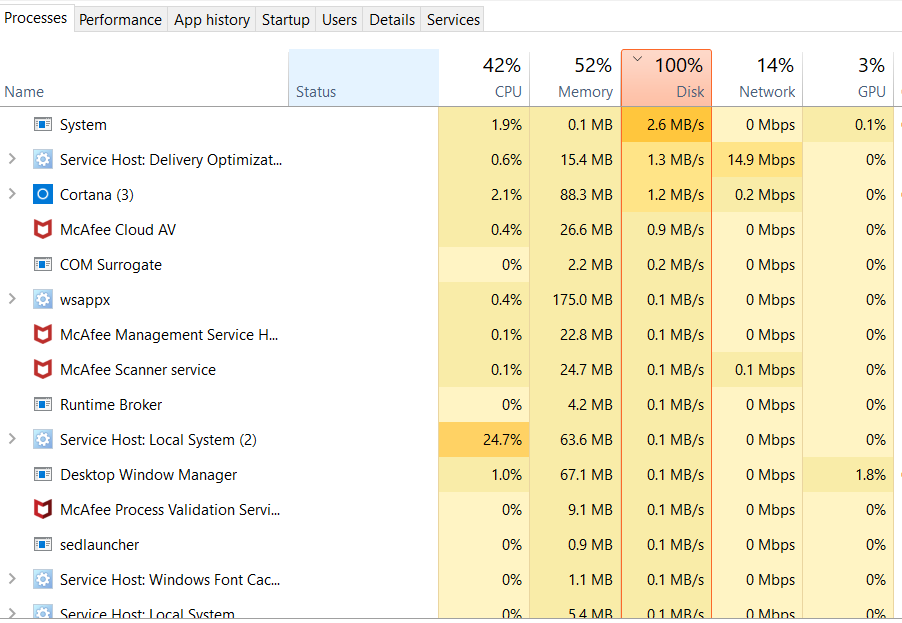This screenshot has height=623, width=902.
Task: Click the McAfee Cloud AV shield icon
Action: (x=43, y=230)
